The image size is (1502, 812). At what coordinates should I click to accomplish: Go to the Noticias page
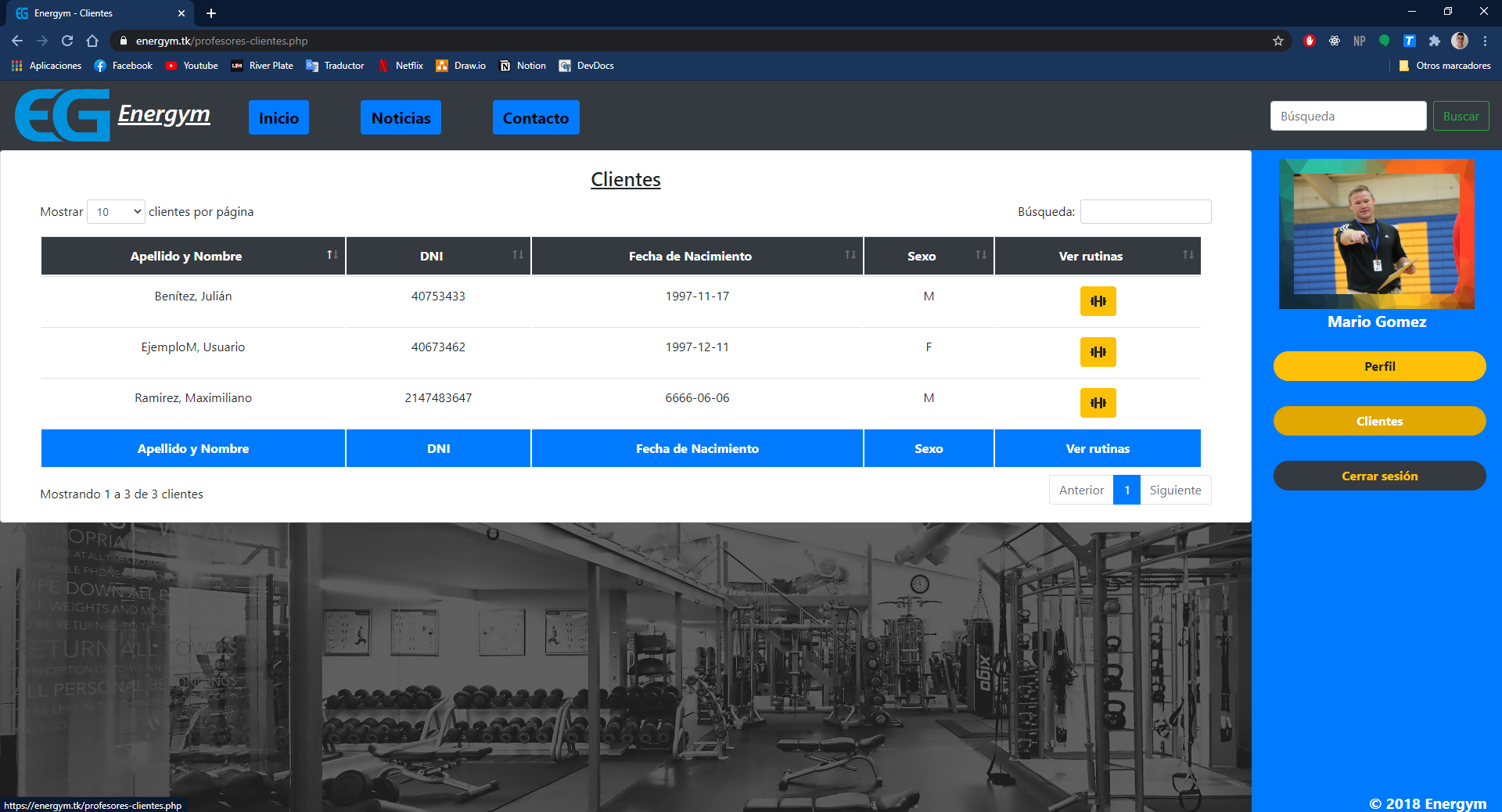pos(401,117)
